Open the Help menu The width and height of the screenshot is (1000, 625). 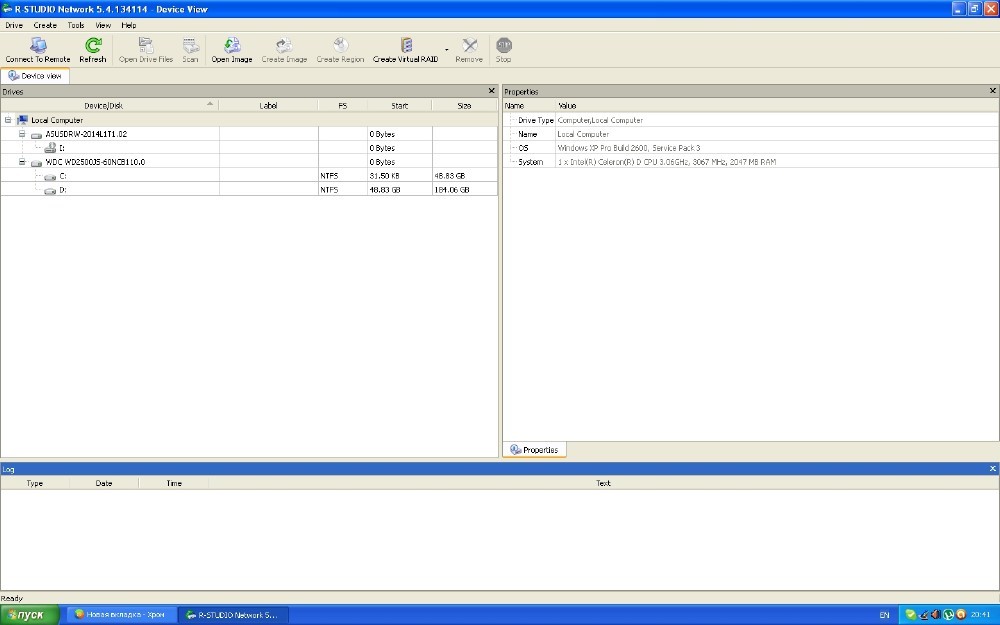click(129, 26)
